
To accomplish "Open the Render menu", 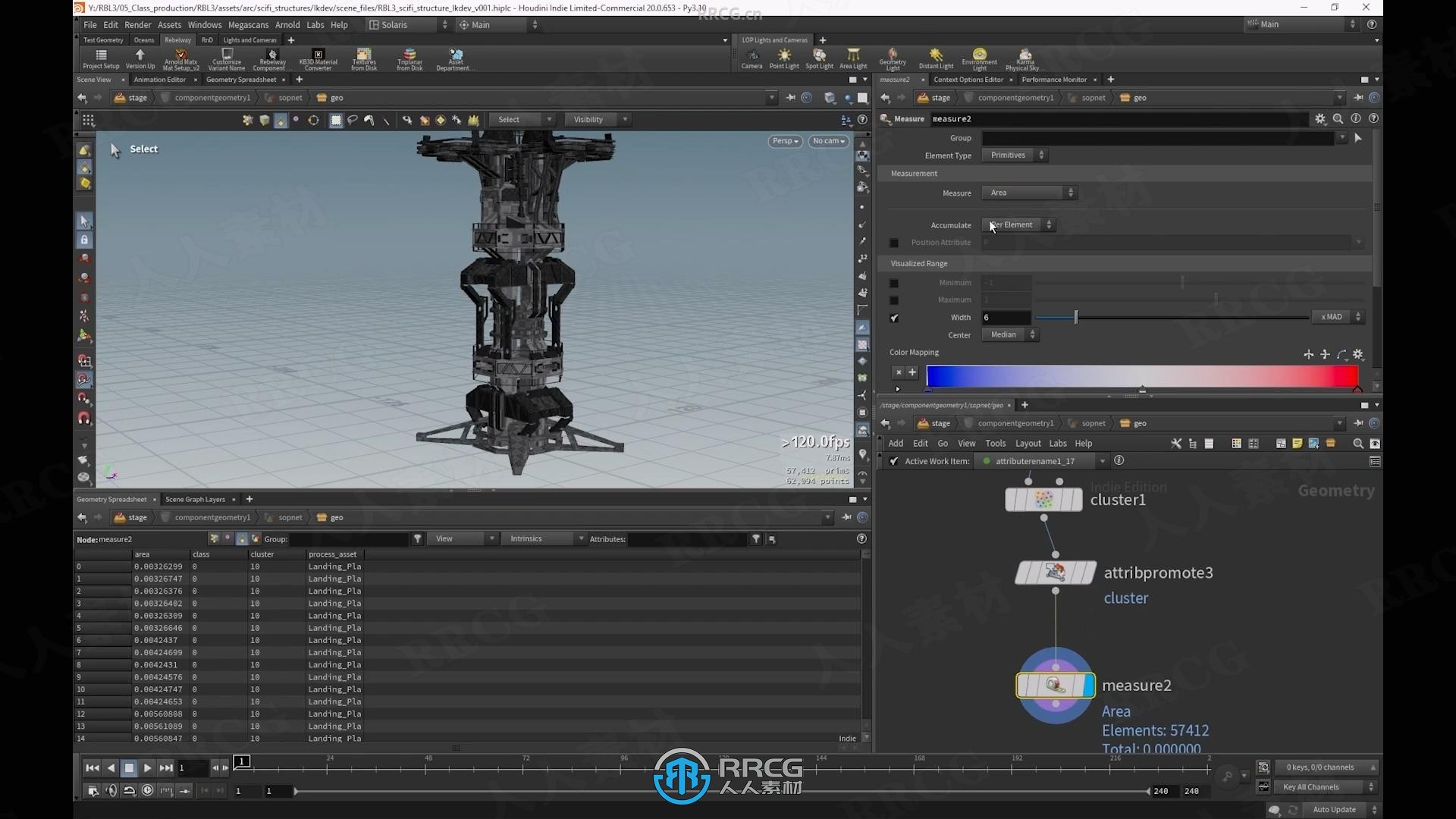I will [138, 25].
